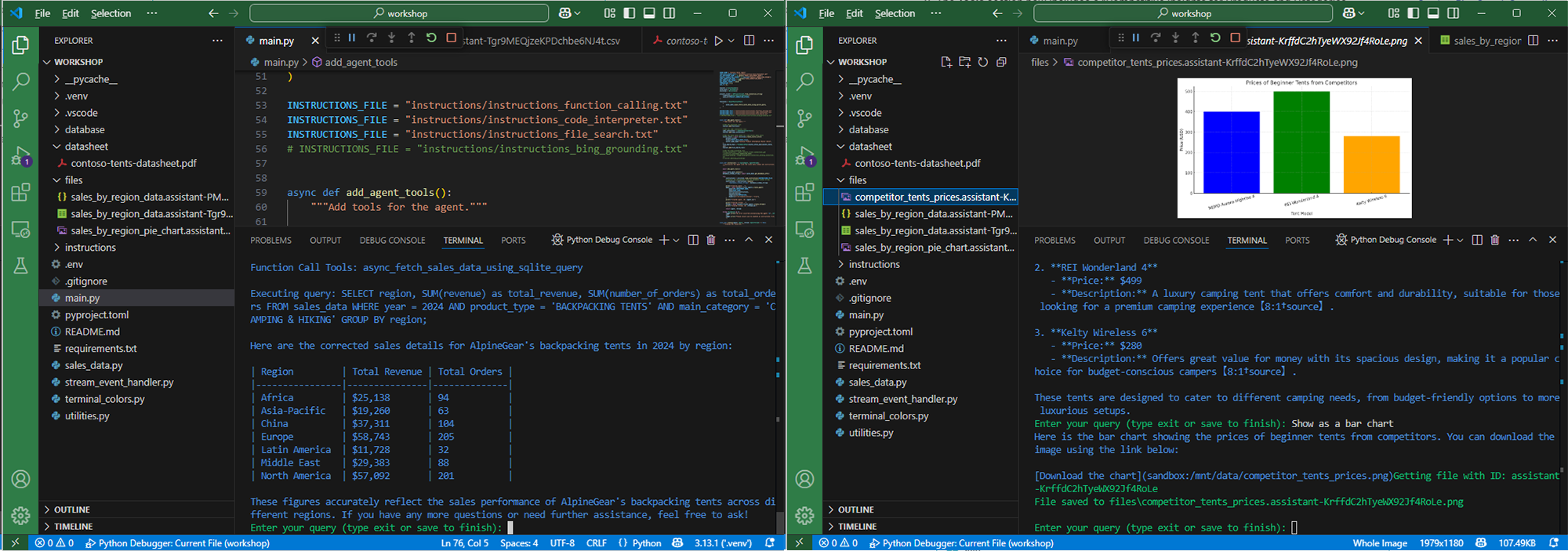
Task: Stop debugging in the left window
Action: [452, 38]
